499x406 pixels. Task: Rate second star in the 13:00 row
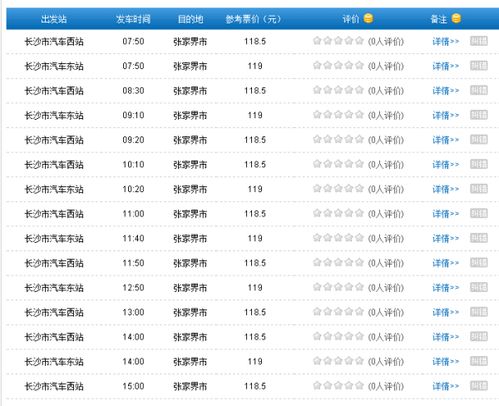(x=328, y=311)
